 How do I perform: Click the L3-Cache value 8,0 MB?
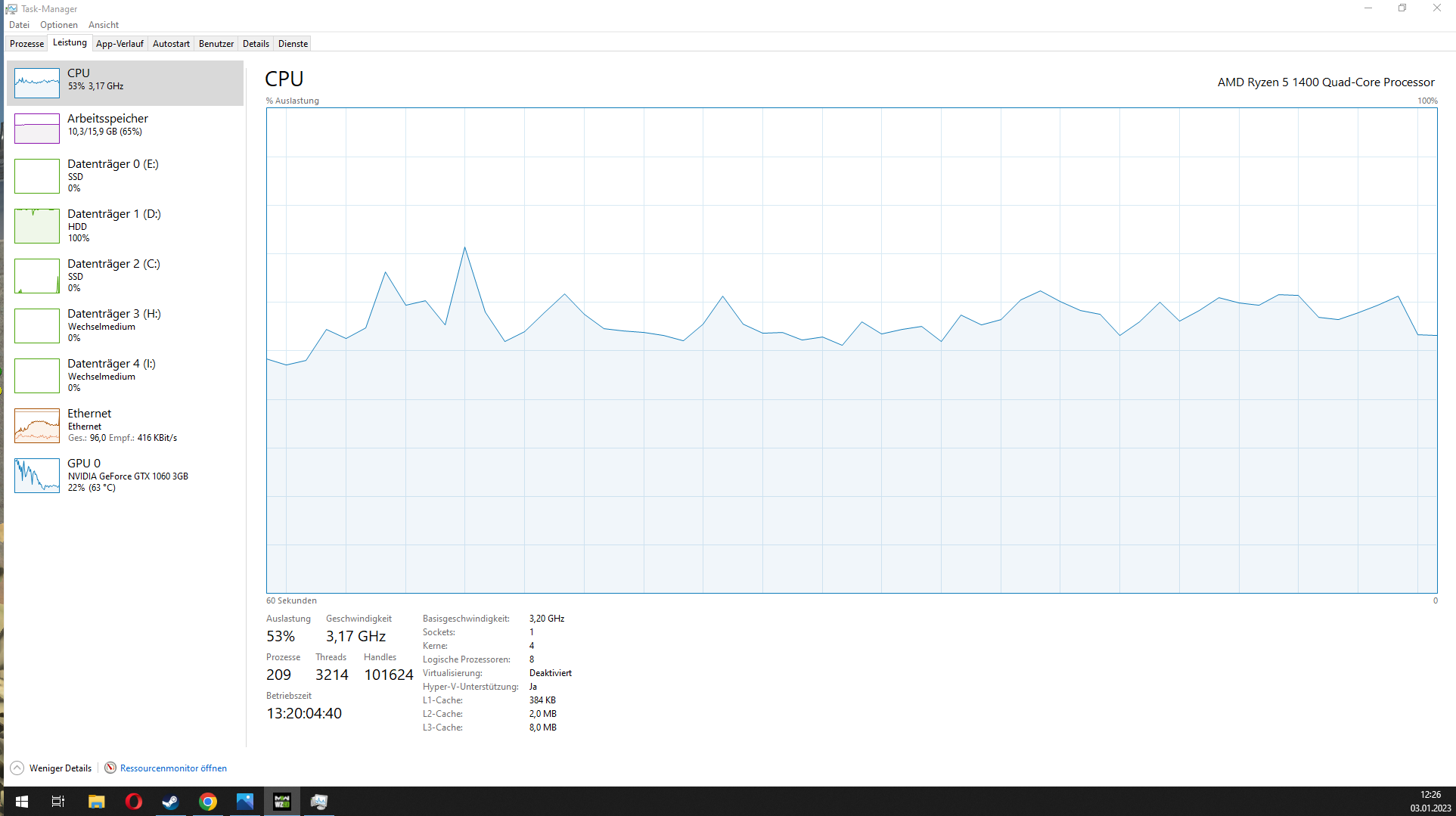point(543,728)
